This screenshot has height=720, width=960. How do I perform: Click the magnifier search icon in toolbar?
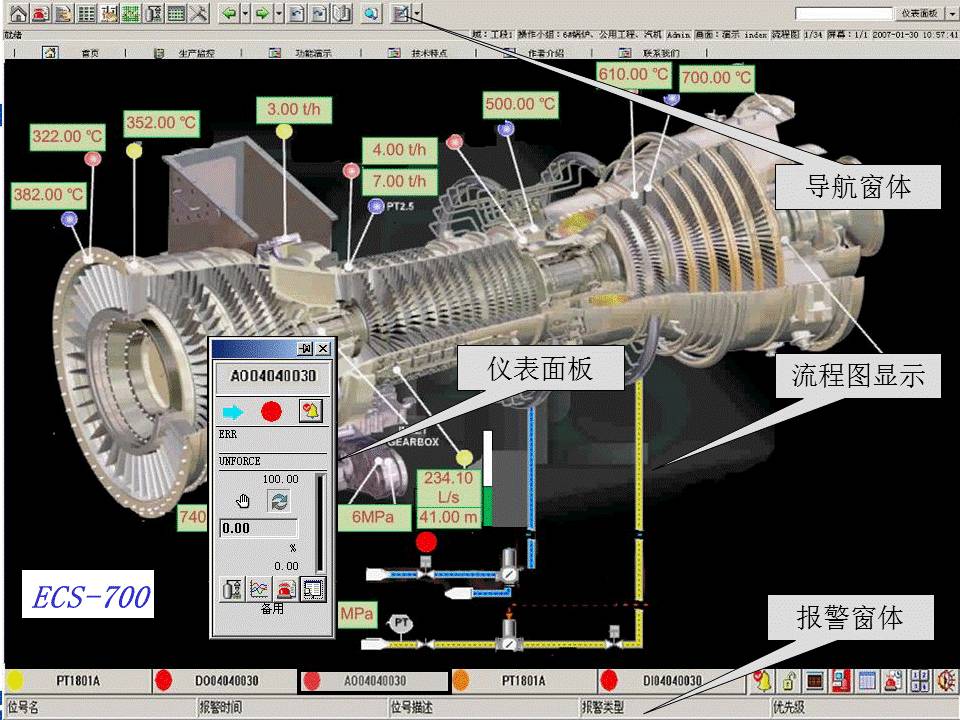[x=370, y=14]
